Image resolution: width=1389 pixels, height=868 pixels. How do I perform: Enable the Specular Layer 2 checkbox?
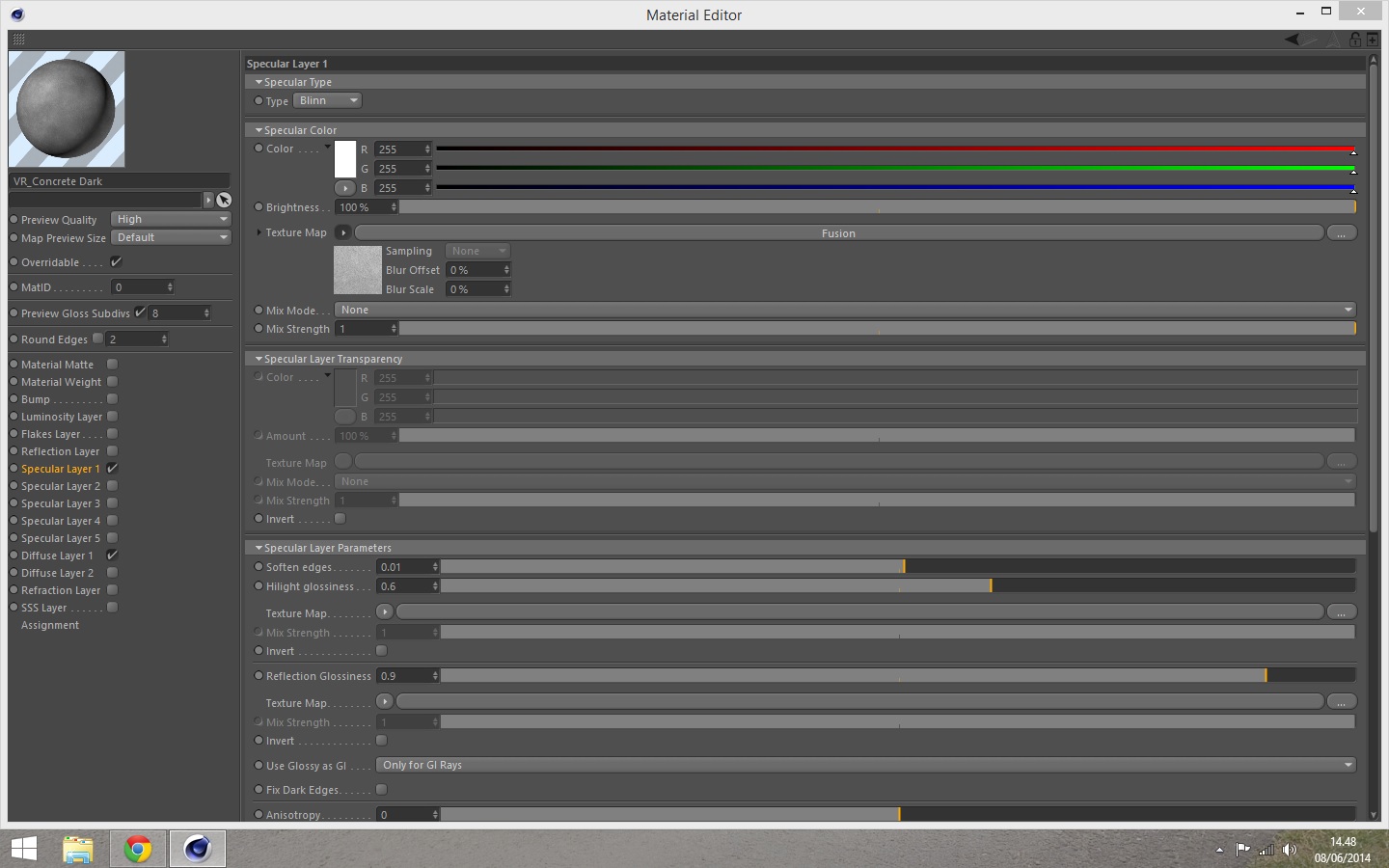pyautogui.click(x=112, y=486)
